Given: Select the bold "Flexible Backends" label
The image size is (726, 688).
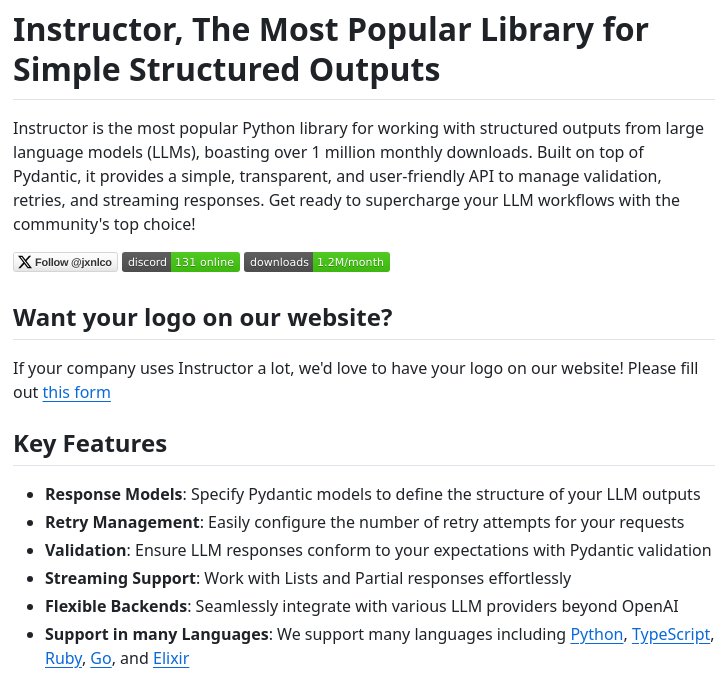Looking at the screenshot, I should click(116, 606).
